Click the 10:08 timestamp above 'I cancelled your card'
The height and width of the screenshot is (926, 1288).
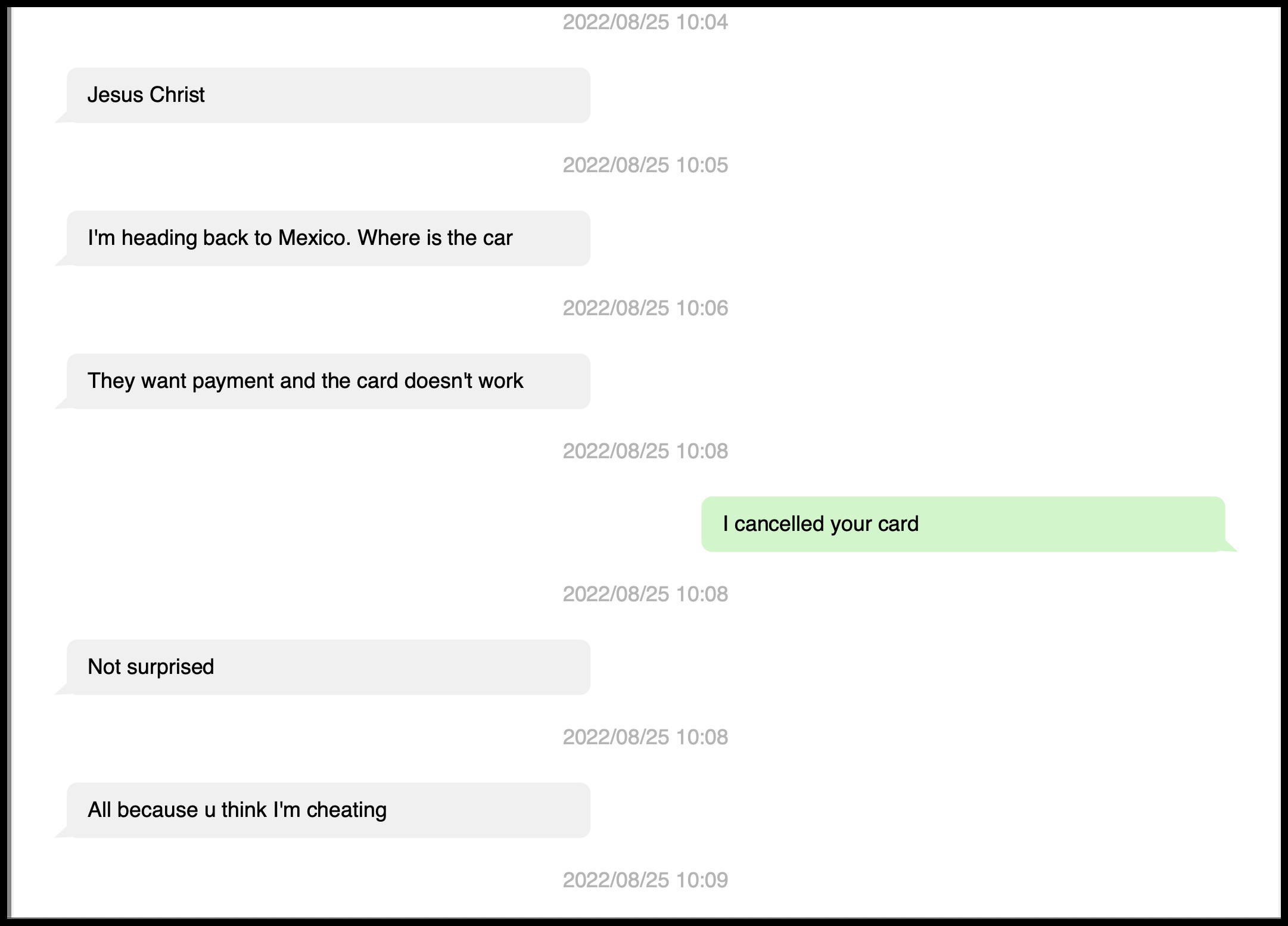pos(645,451)
